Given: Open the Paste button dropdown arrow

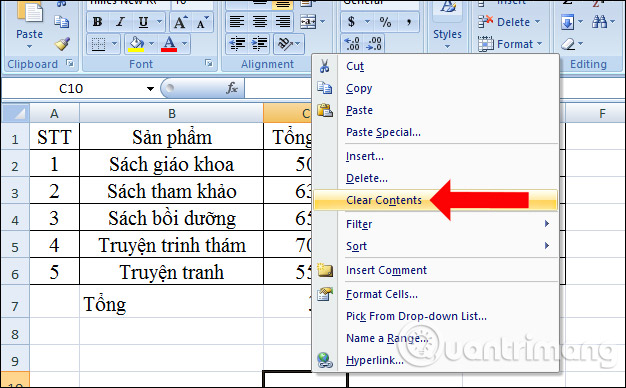Looking at the screenshot, I should click(29, 47).
